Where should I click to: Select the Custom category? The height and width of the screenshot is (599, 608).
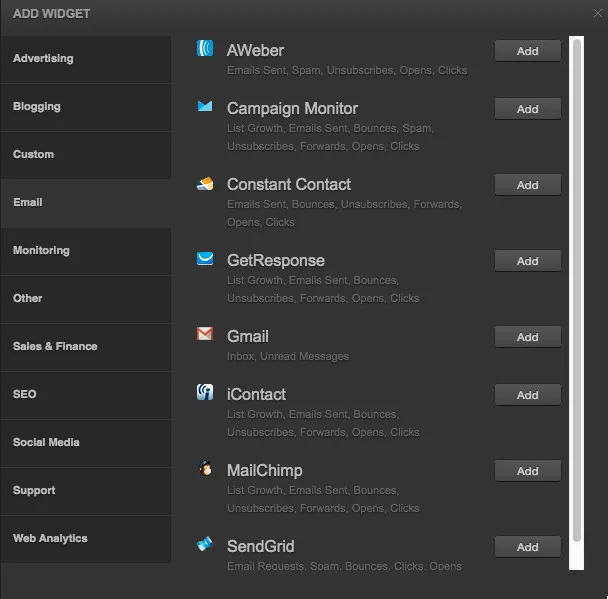pos(86,155)
